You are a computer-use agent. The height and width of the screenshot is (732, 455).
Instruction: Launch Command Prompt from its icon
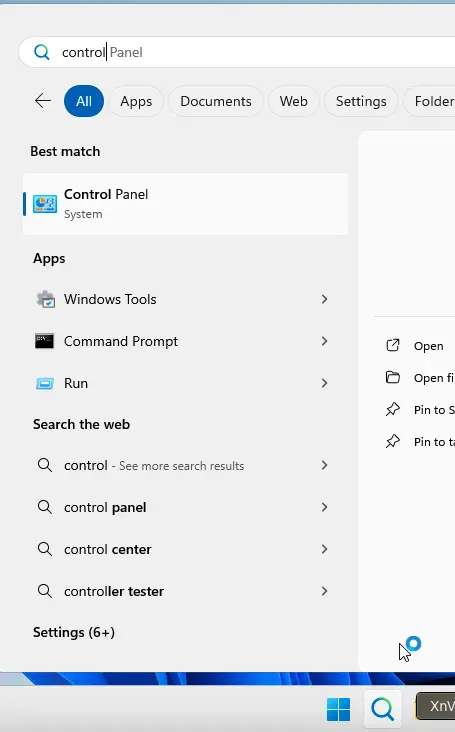click(44, 341)
